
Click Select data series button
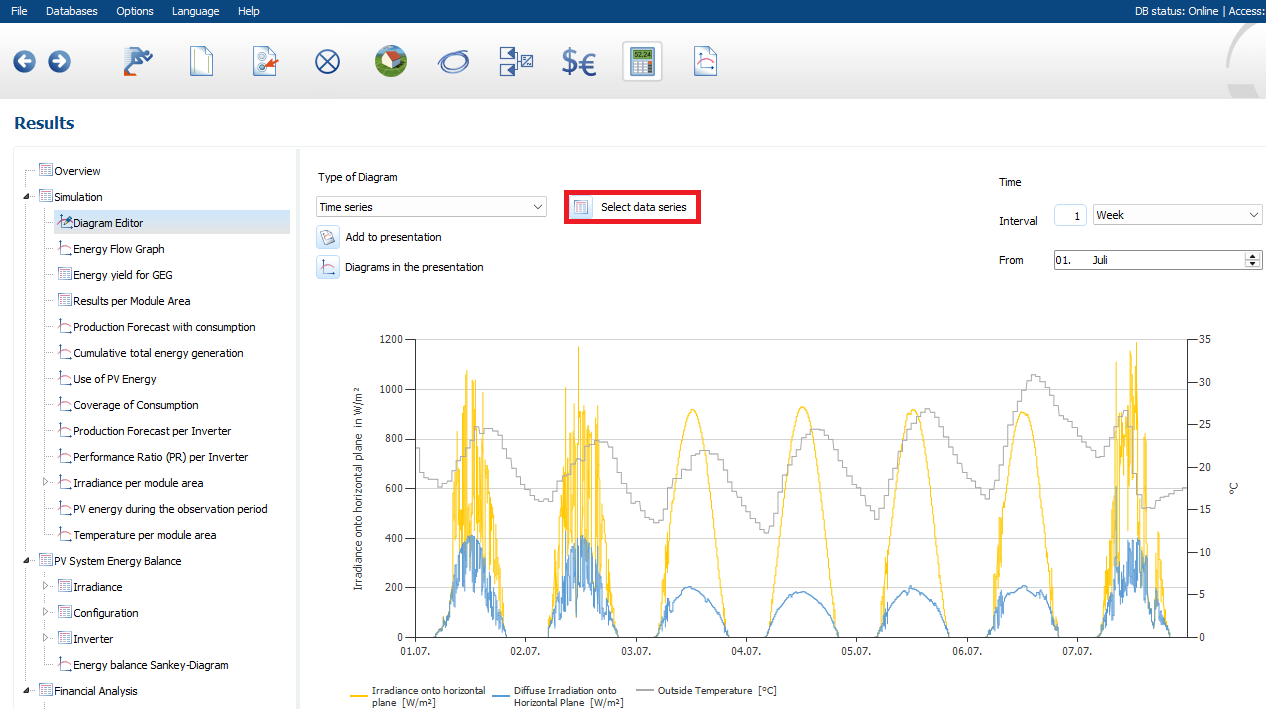[x=632, y=207]
